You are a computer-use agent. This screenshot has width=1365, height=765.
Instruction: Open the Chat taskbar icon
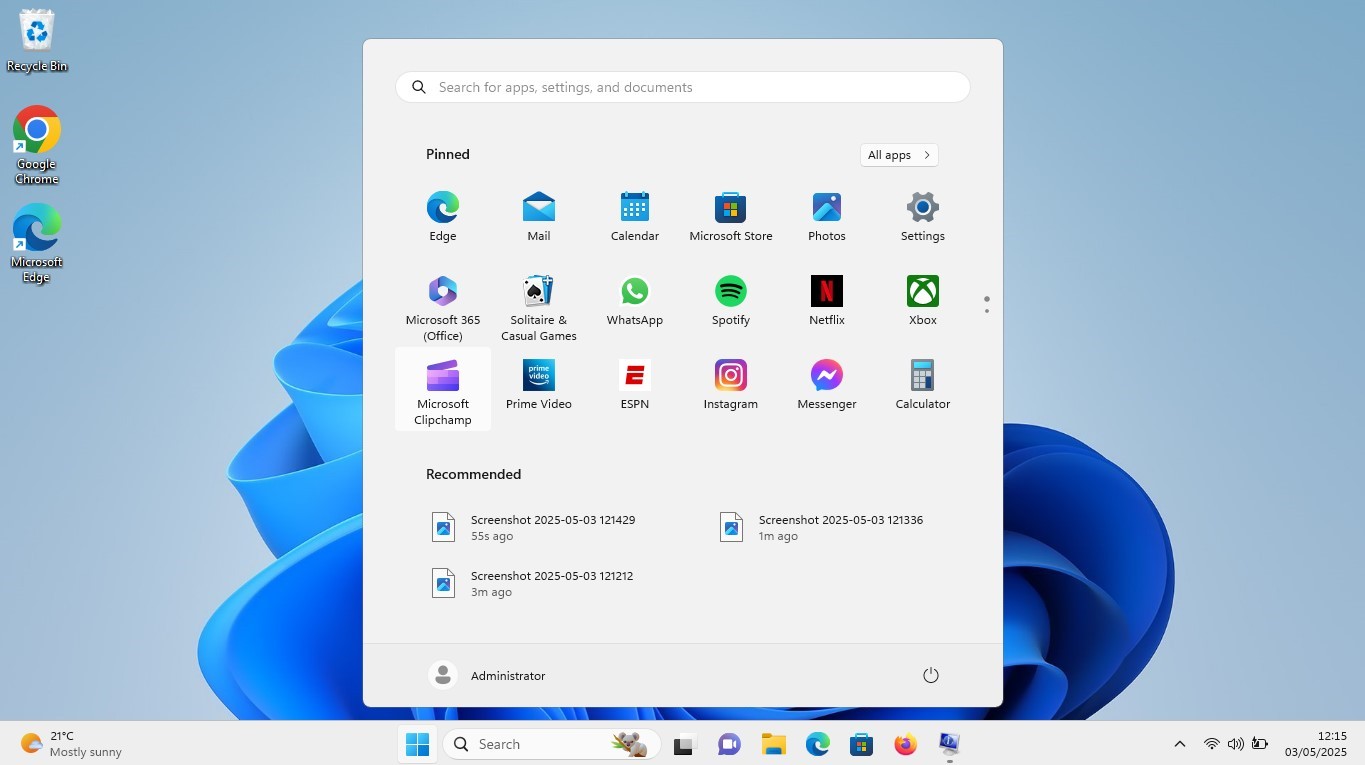(x=729, y=744)
